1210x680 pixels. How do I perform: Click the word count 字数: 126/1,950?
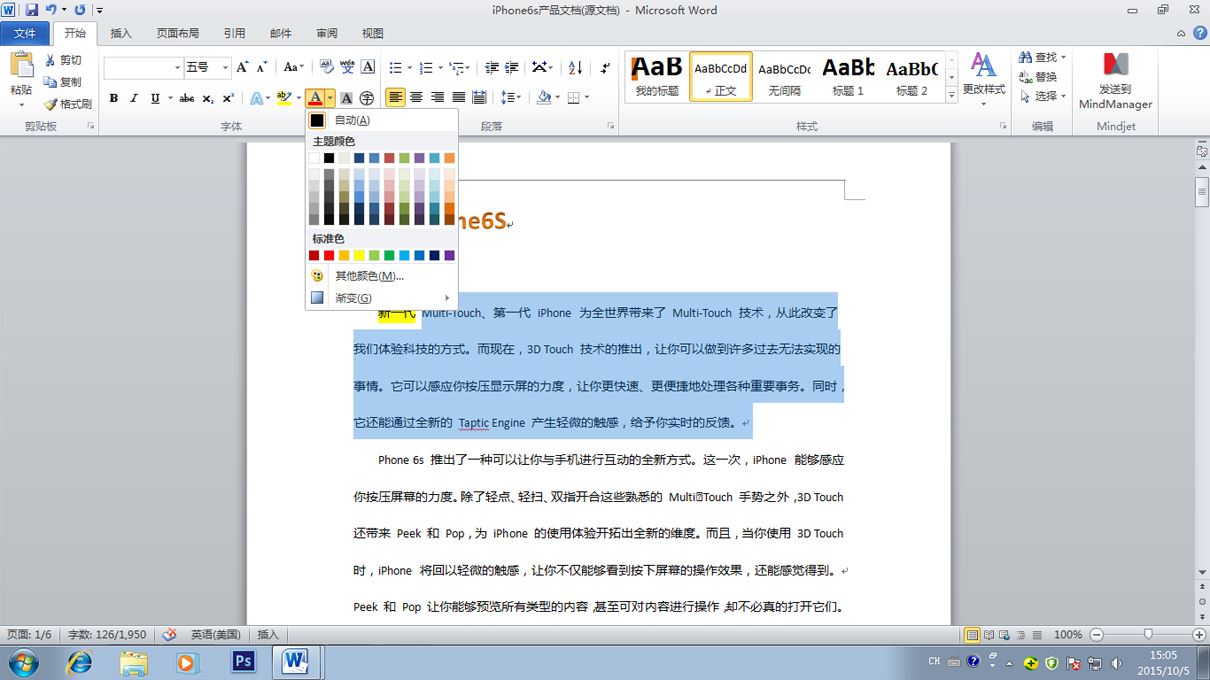107,635
